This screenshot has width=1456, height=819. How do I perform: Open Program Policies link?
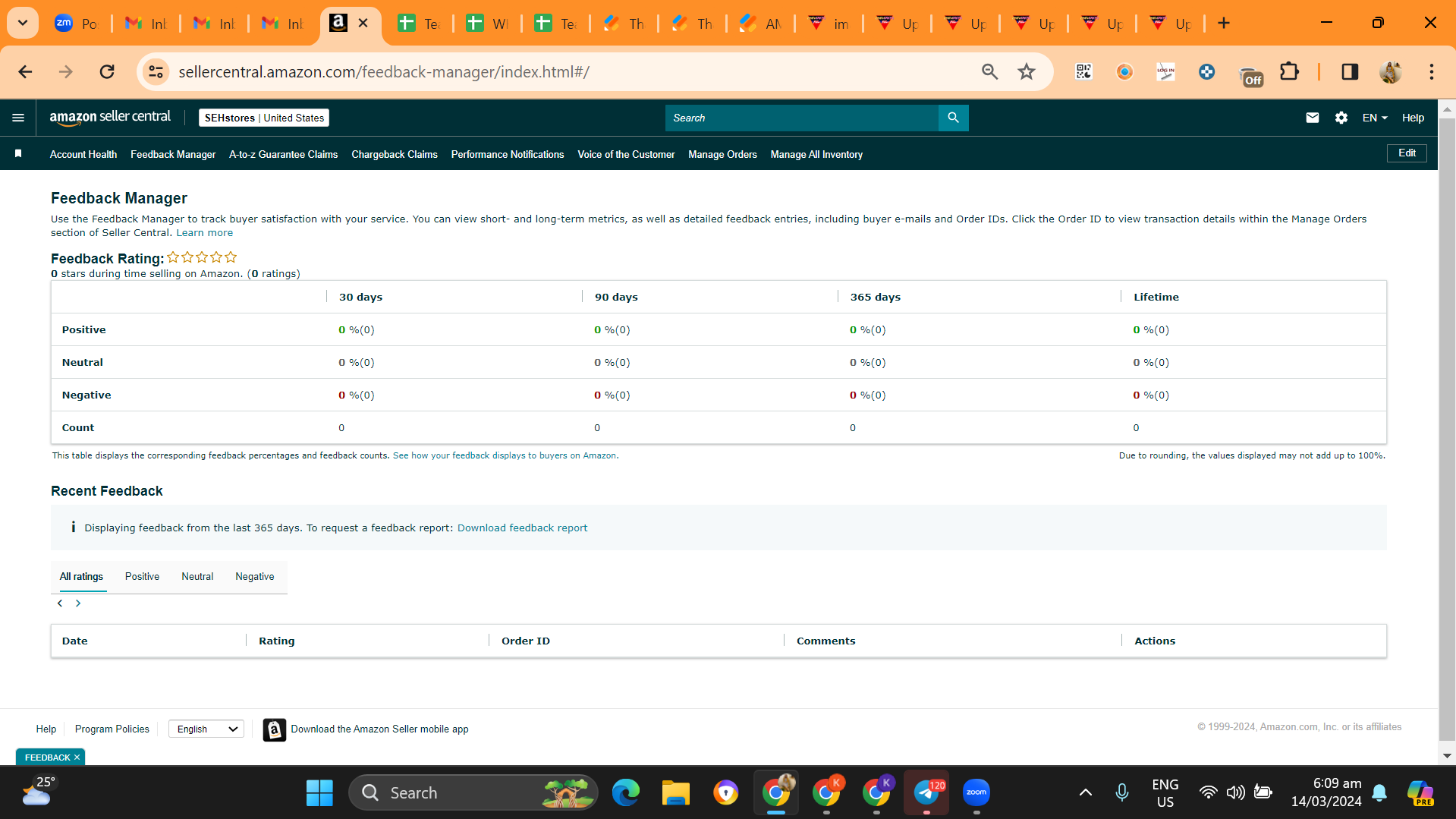(x=112, y=729)
